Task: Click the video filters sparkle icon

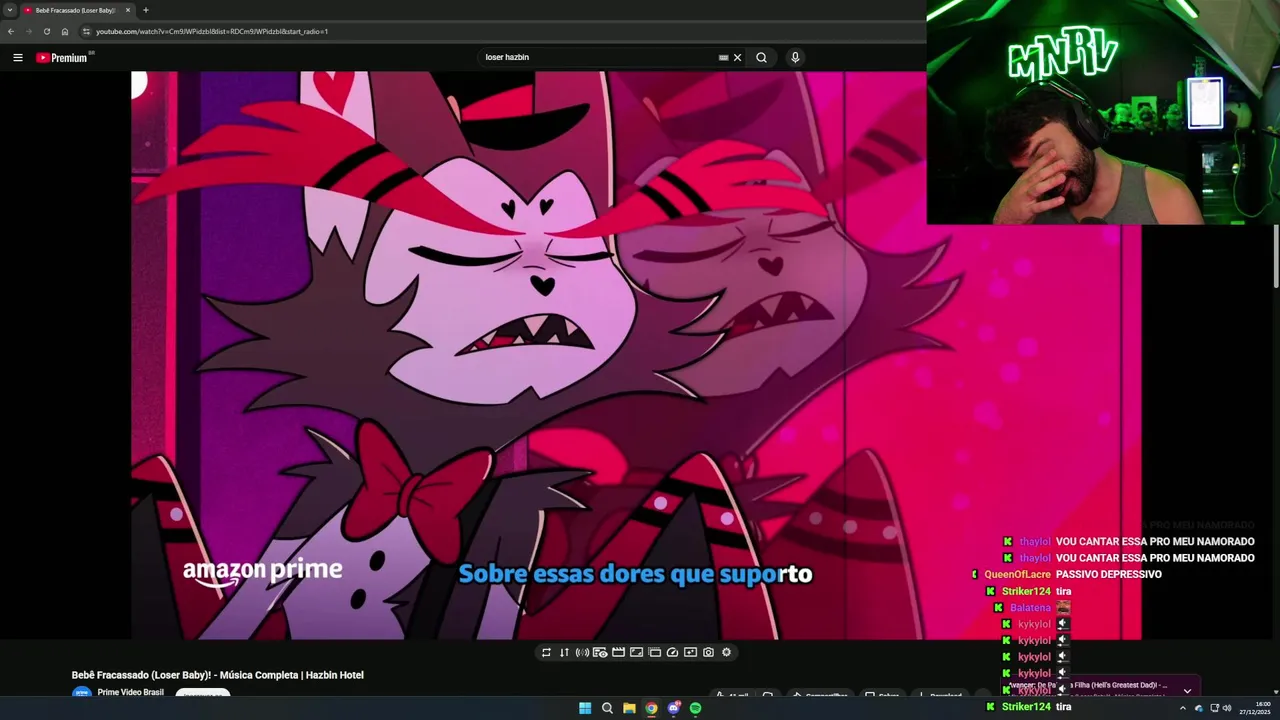Action: [x=690, y=652]
